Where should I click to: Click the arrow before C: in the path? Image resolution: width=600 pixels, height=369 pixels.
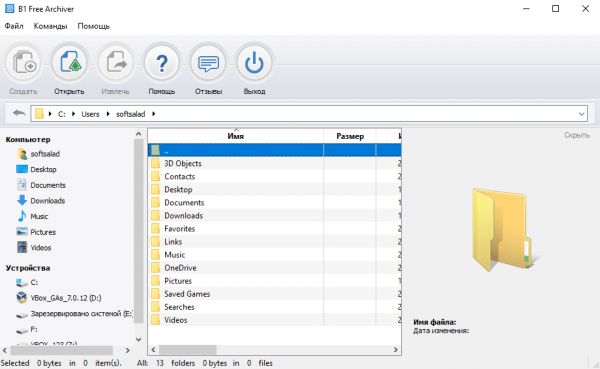click(50, 114)
